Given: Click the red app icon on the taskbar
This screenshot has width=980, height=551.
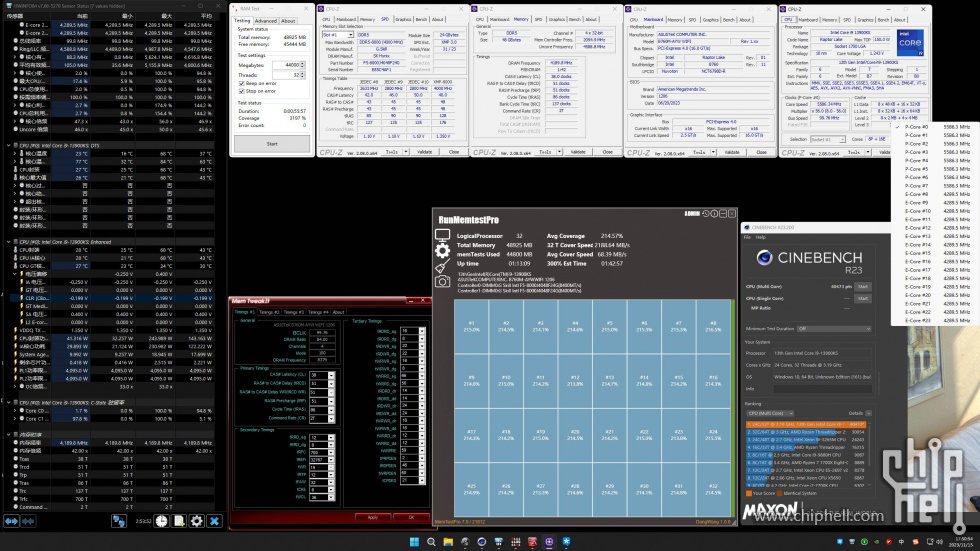Looking at the screenshot, I should pos(532,542).
